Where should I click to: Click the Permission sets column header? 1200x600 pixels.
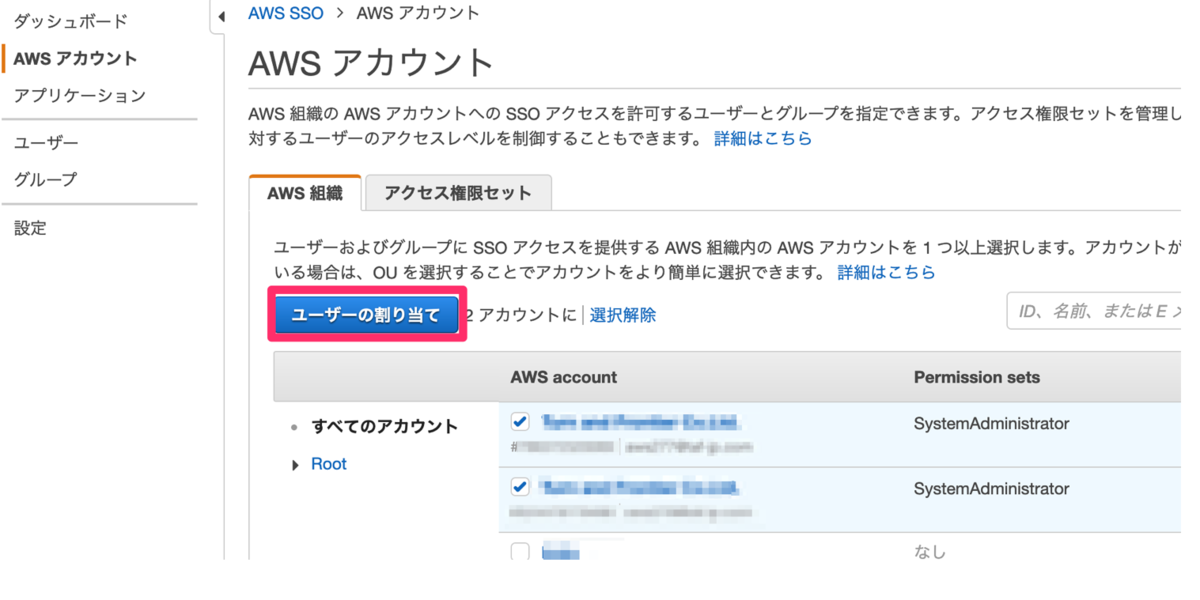coord(977,377)
